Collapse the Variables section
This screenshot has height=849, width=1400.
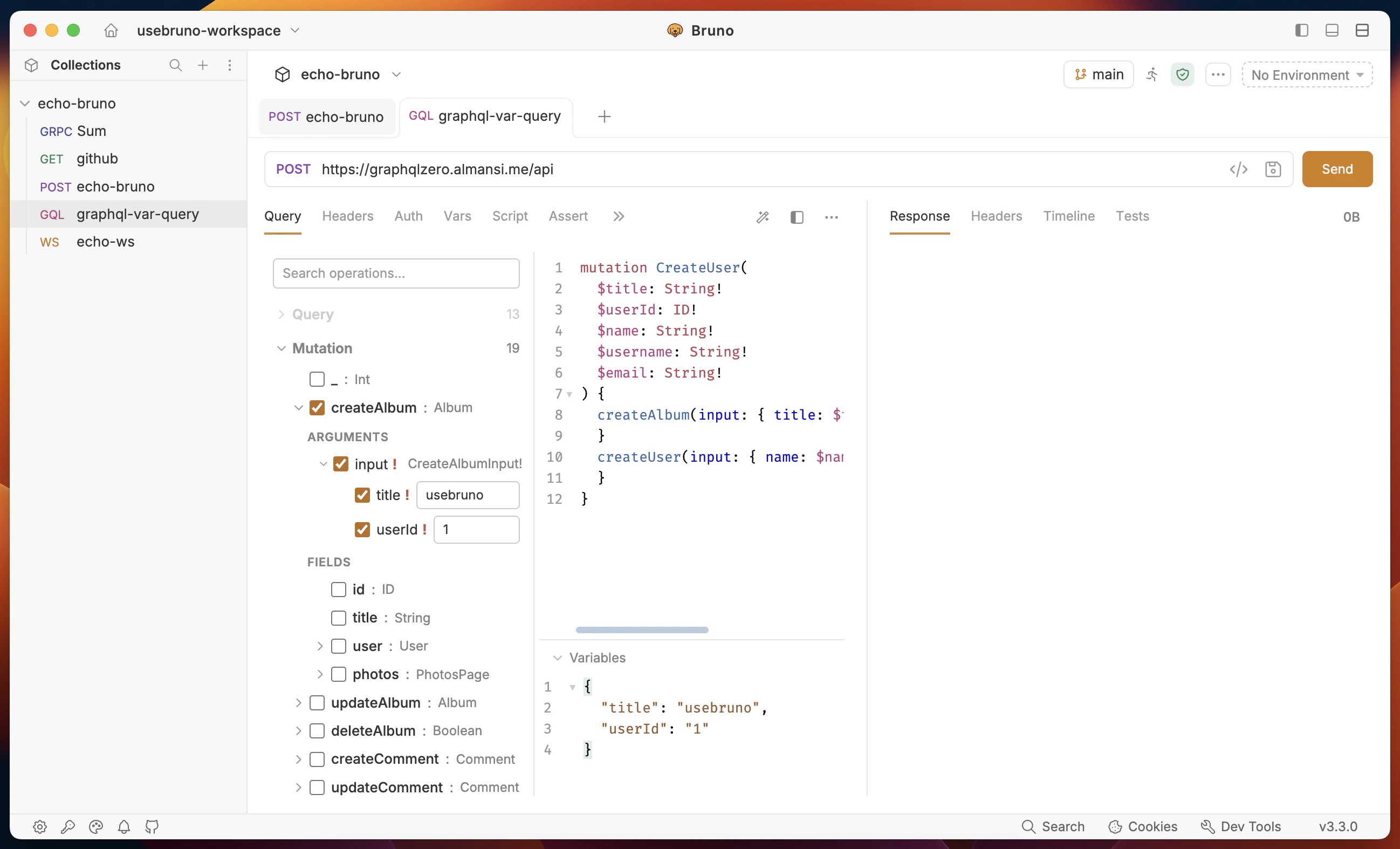click(x=558, y=658)
